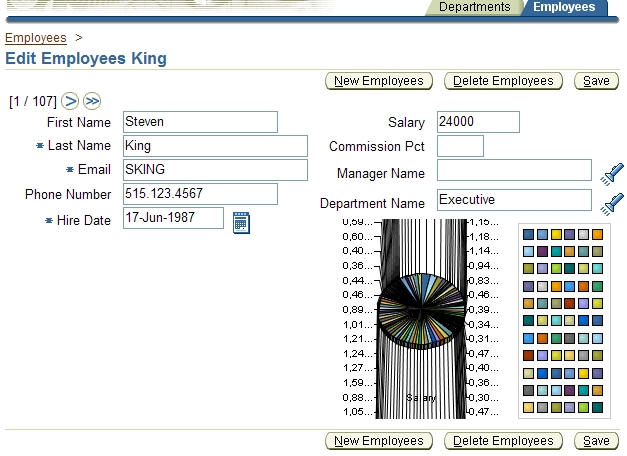Switch to the Departments tab
Screen dimensions: 627x456
tap(474, 7)
